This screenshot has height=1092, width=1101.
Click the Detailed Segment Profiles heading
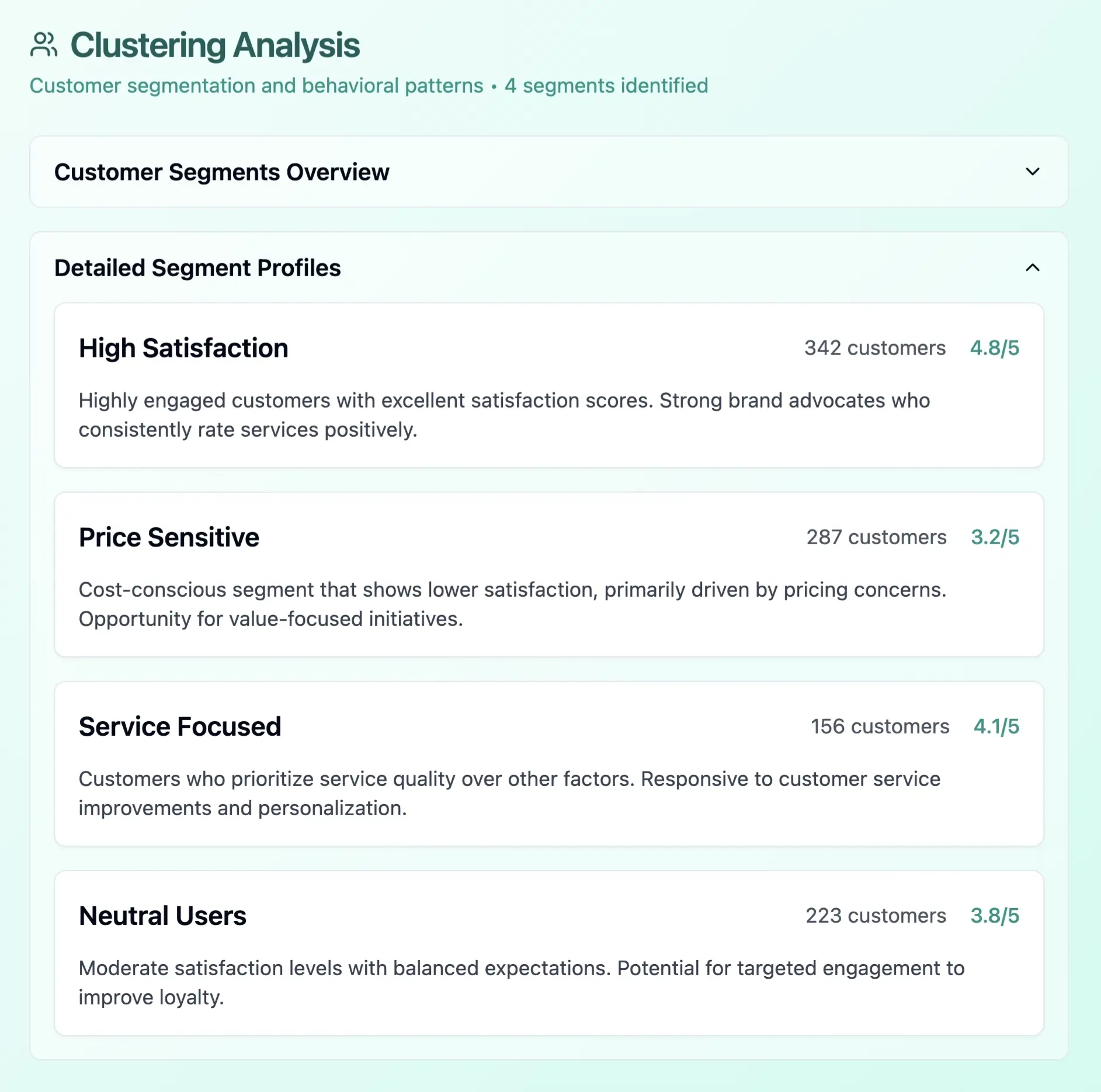(199, 269)
